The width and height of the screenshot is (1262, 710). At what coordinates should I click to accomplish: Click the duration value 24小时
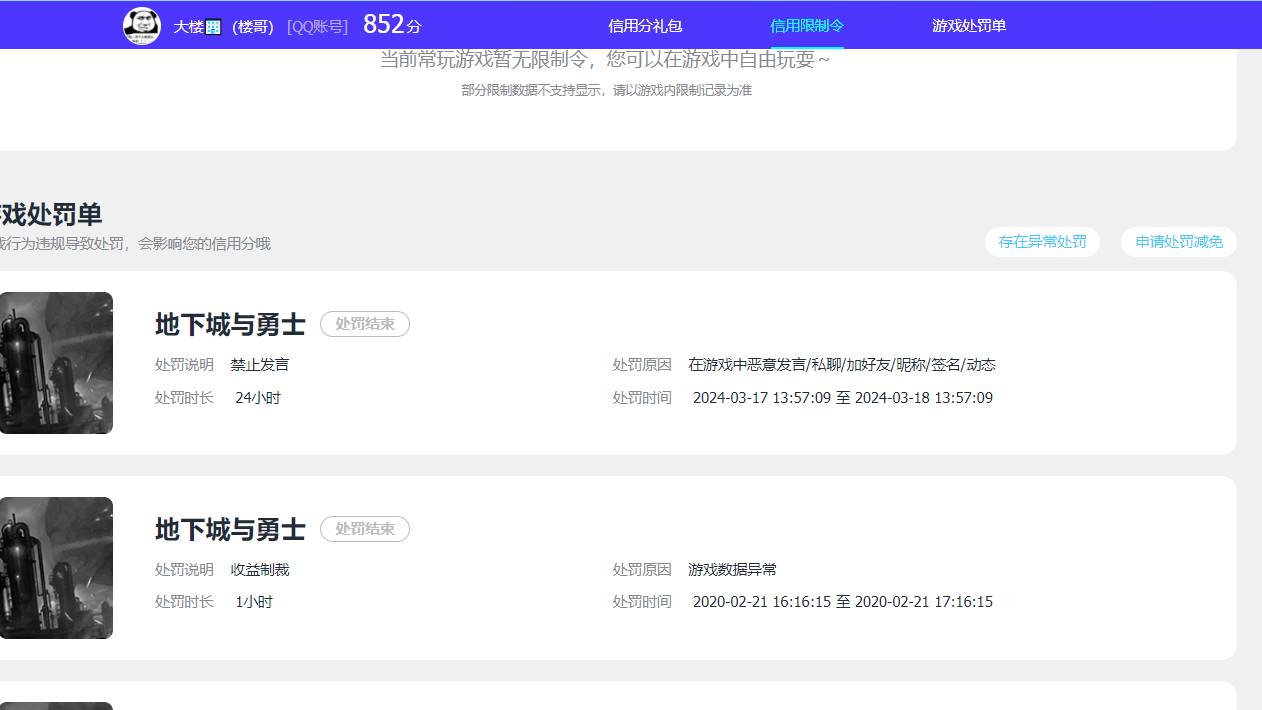click(x=258, y=398)
